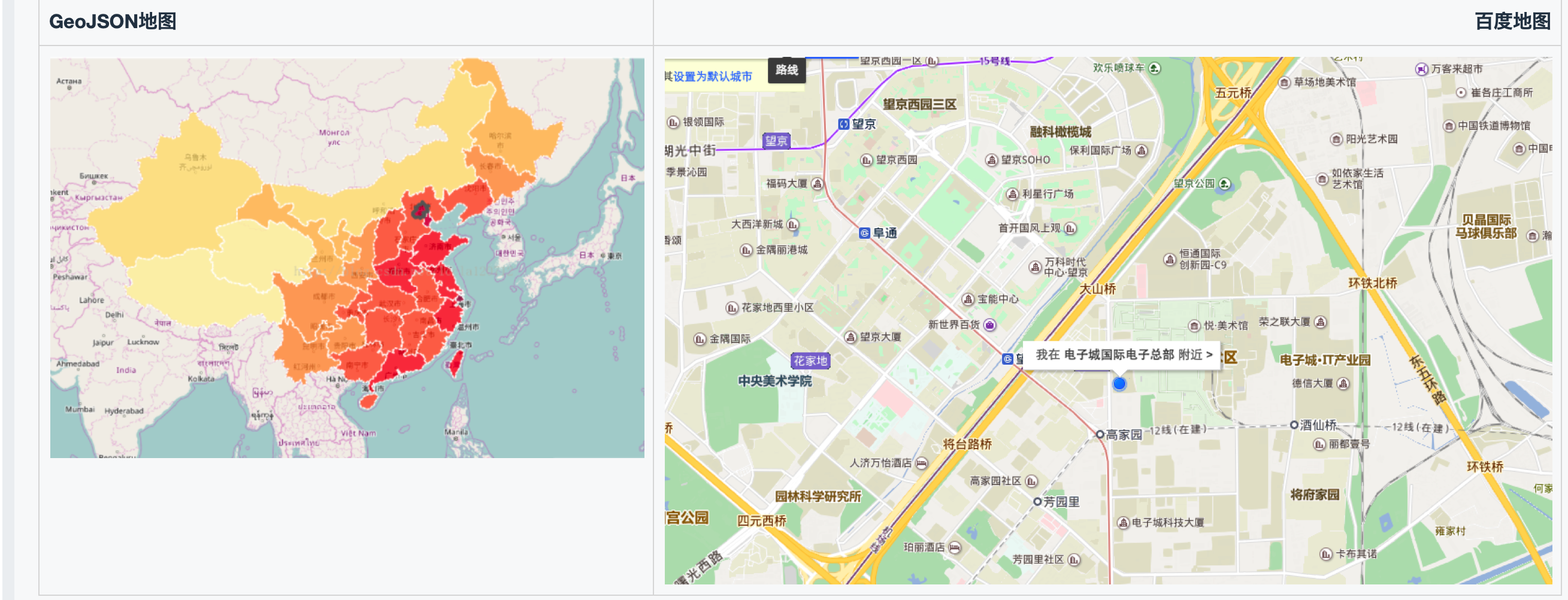
Task: Click the 保利国际广场 building icon
Action: pos(1142,150)
